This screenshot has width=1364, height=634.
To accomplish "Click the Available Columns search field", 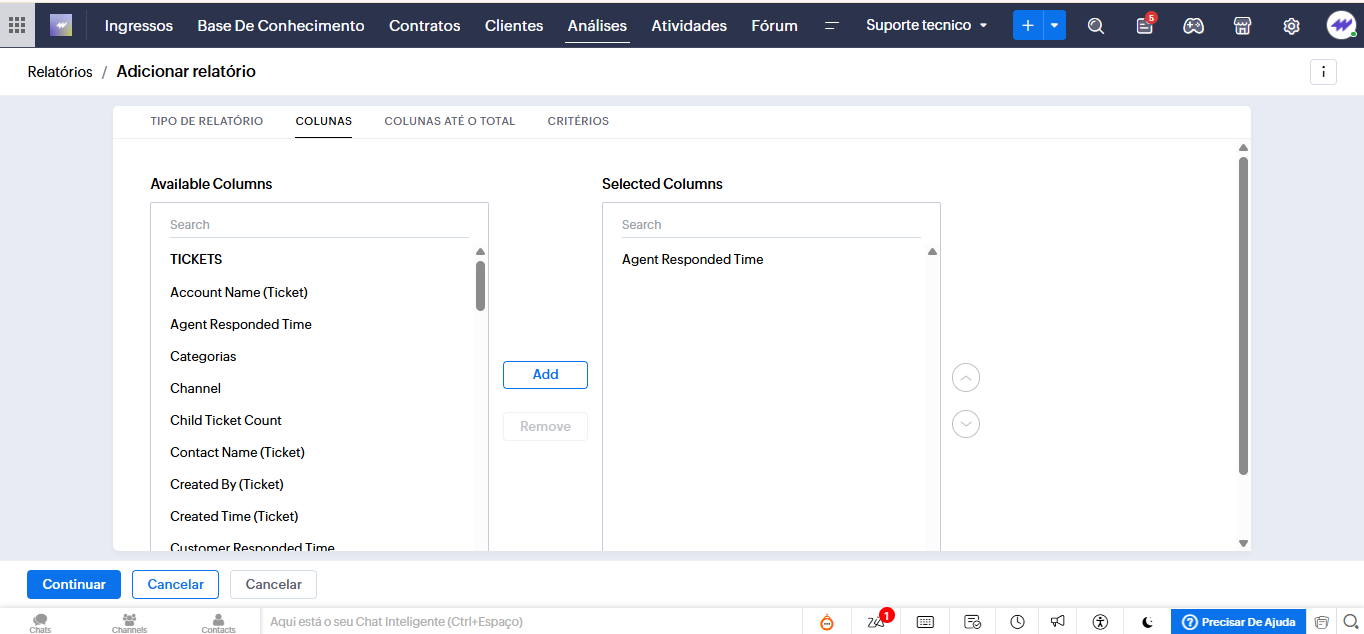I will pos(318,225).
